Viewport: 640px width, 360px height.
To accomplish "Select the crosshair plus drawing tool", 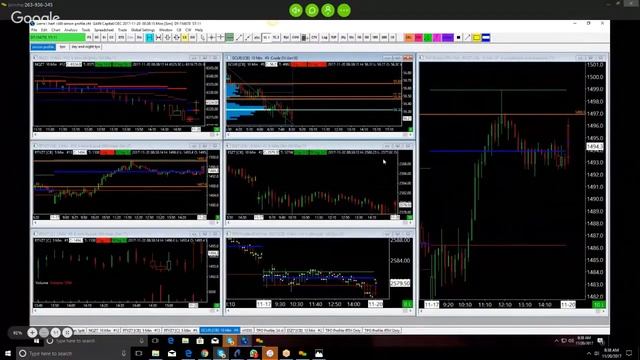I will 211,38.
